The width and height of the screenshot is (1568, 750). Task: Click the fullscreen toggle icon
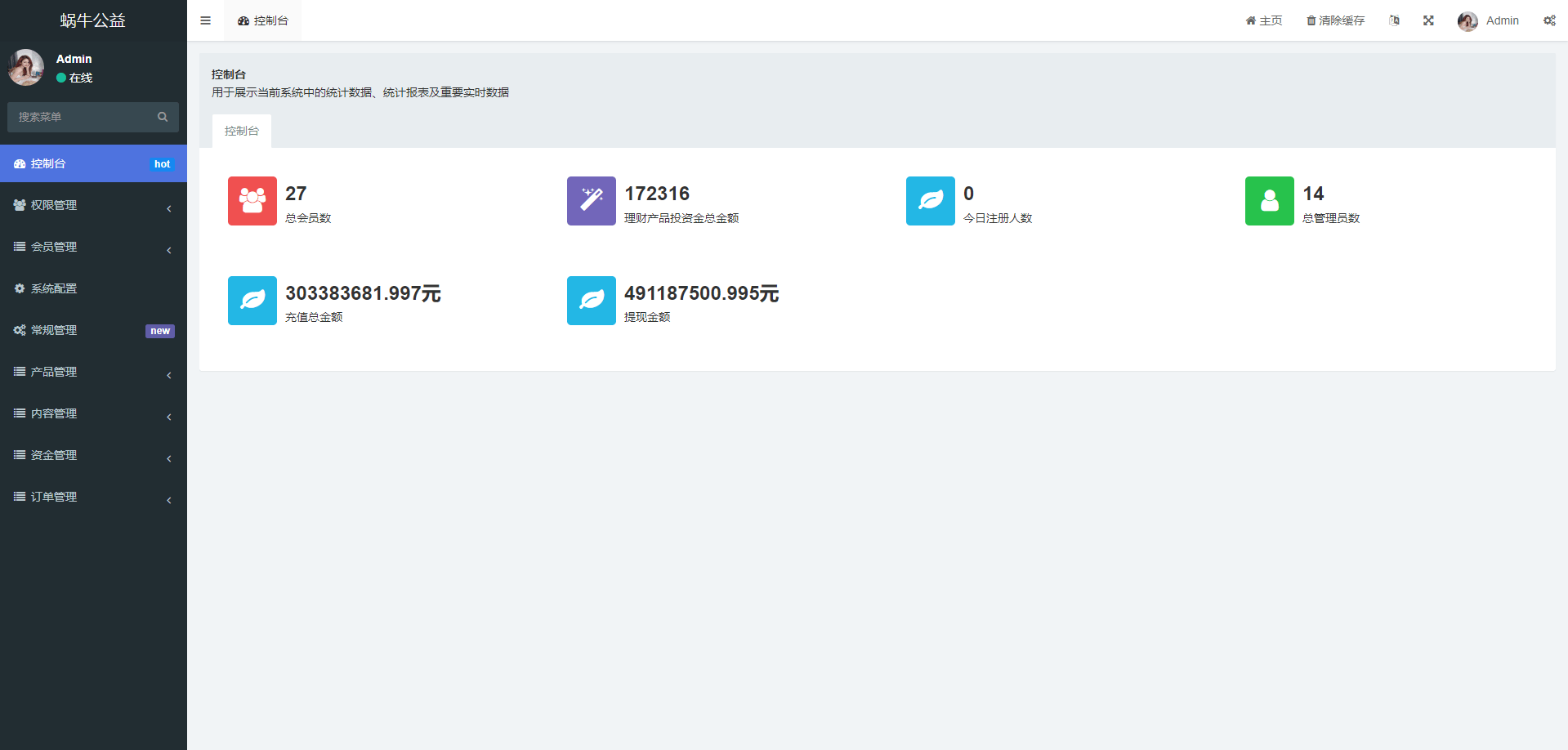[x=1428, y=20]
